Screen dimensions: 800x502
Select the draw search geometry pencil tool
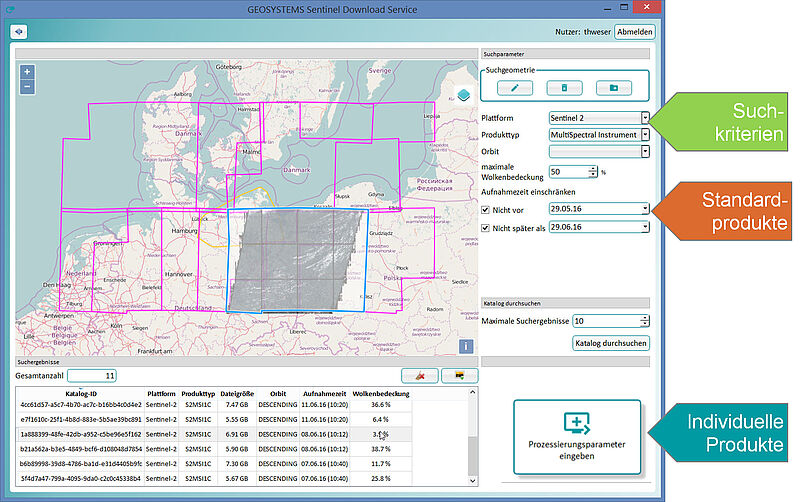(x=515, y=88)
